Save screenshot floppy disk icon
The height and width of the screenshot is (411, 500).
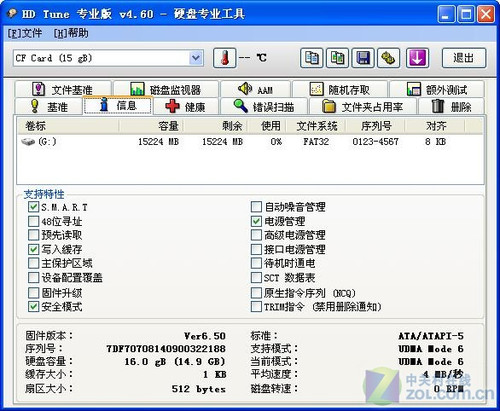[x=363, y=58]
